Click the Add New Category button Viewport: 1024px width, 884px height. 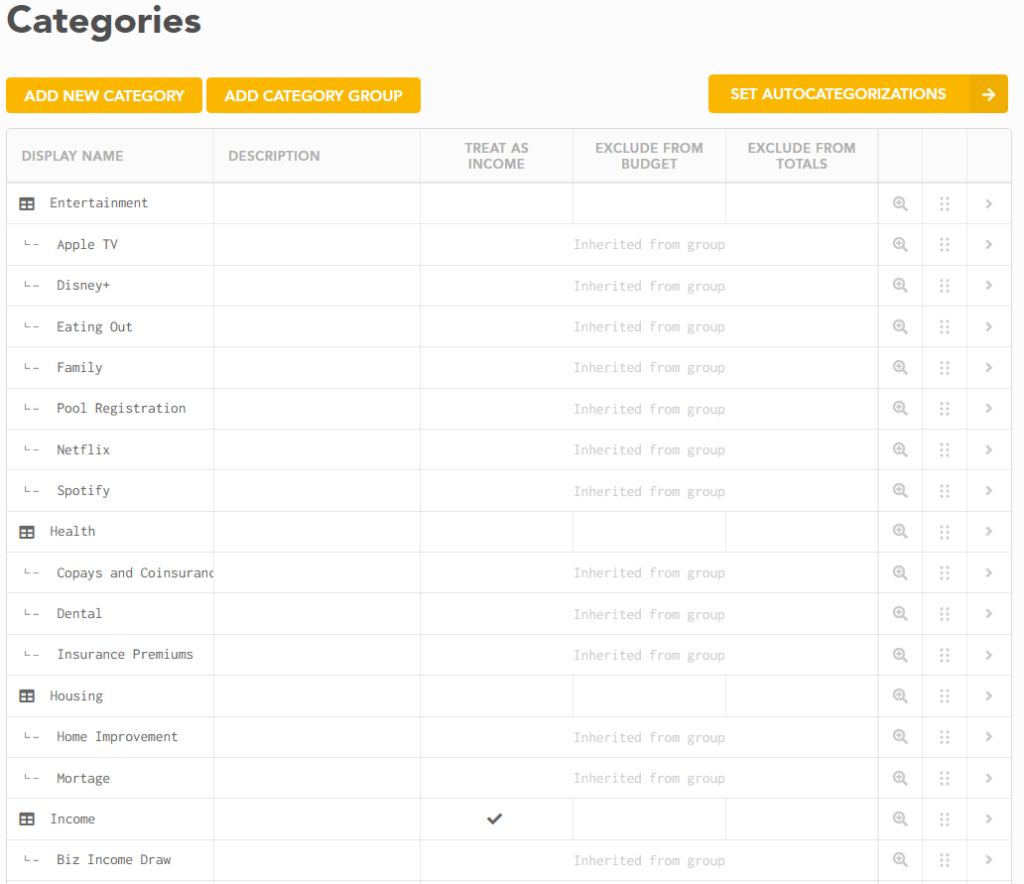tap(103, 95)
